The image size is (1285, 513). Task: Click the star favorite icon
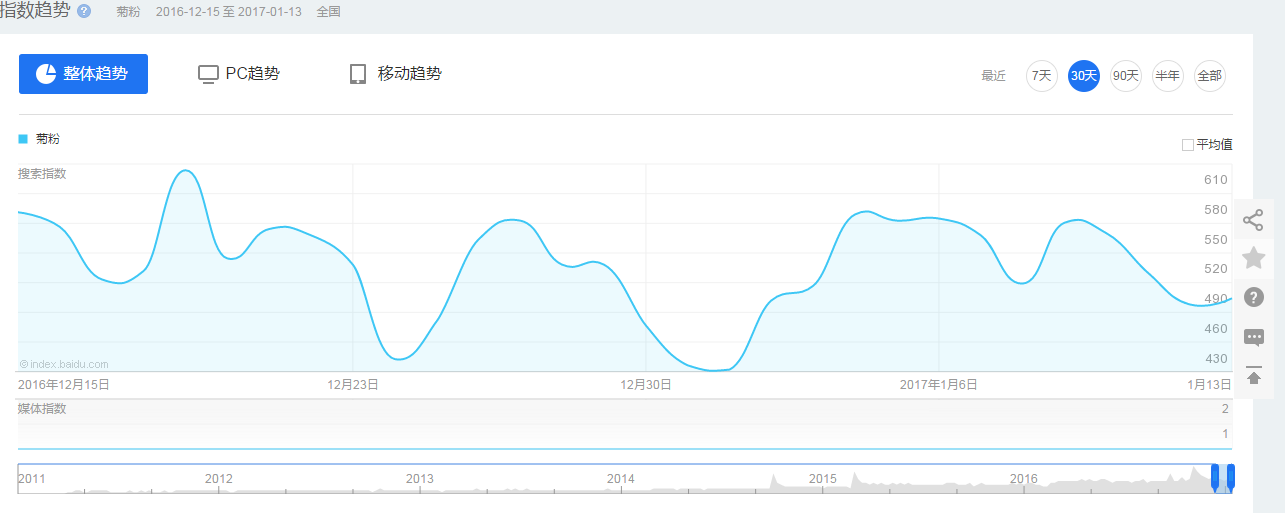click(1253, 258)
